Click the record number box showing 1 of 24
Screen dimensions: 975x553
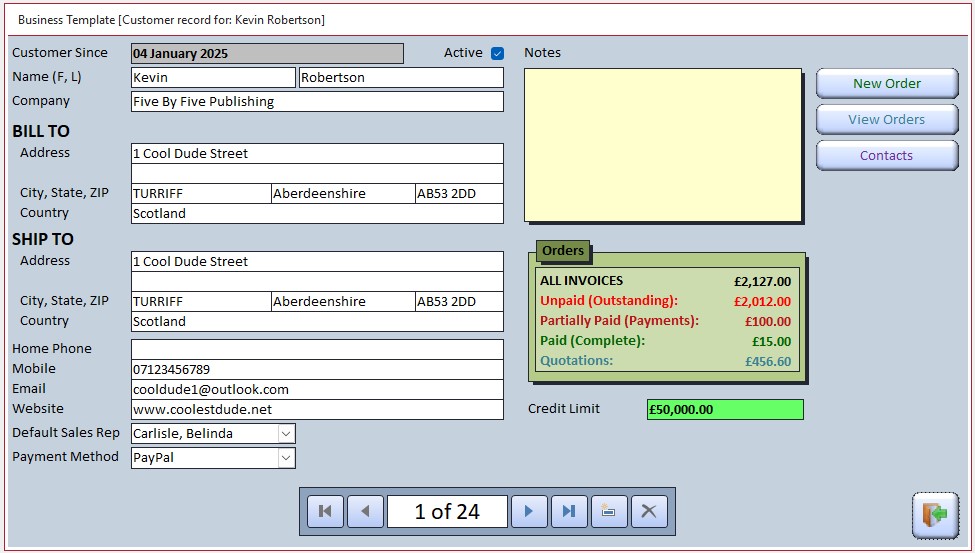pos(447,511)
